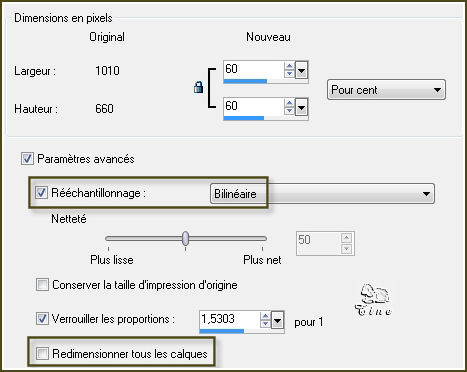This screenshot has width=467, height=372.
Task: Toggle the Rééchantillonnage checkbox
Action: tap(41, 193)
